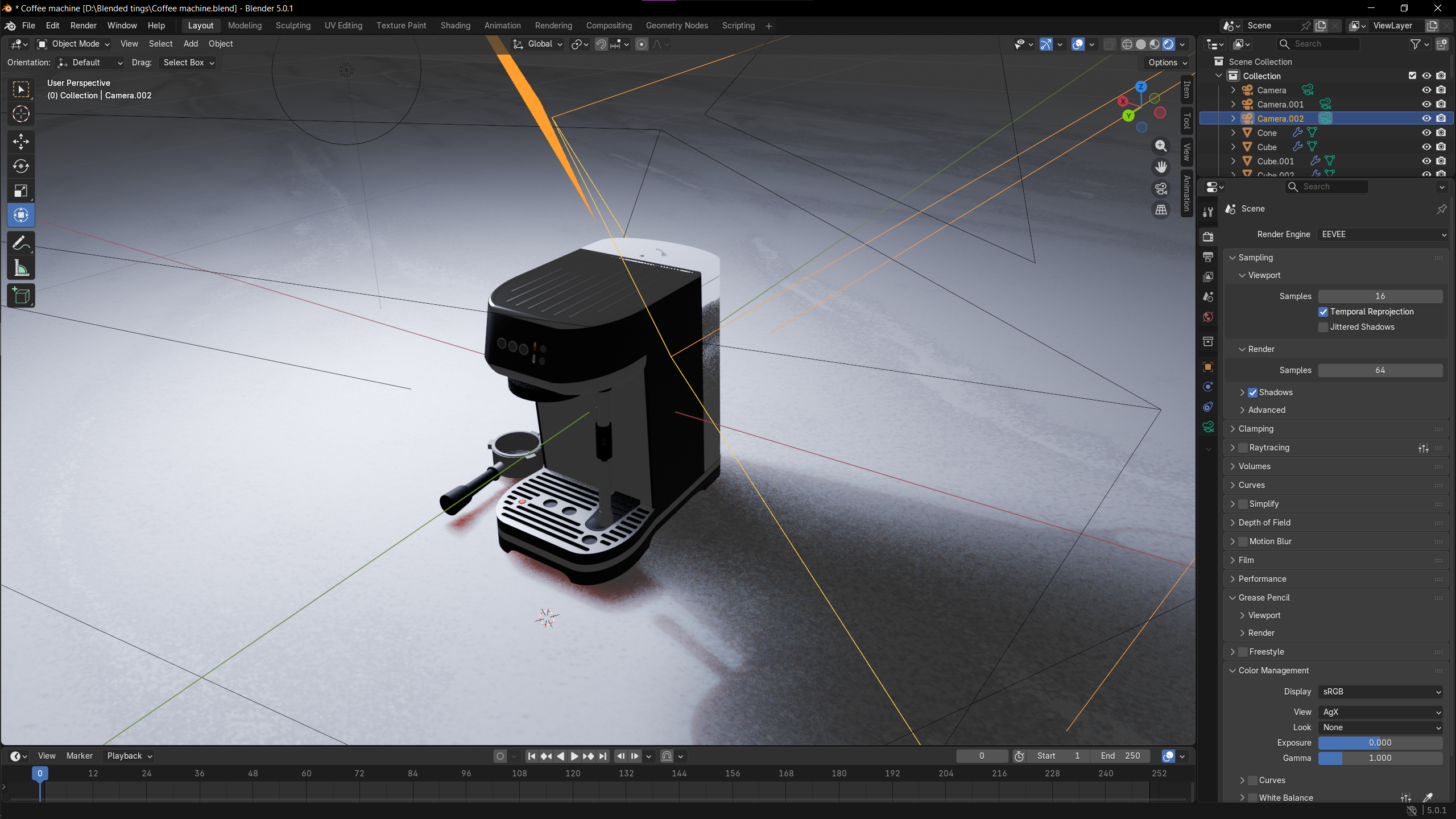Click the End frame 250 field

pos(1120,756)
